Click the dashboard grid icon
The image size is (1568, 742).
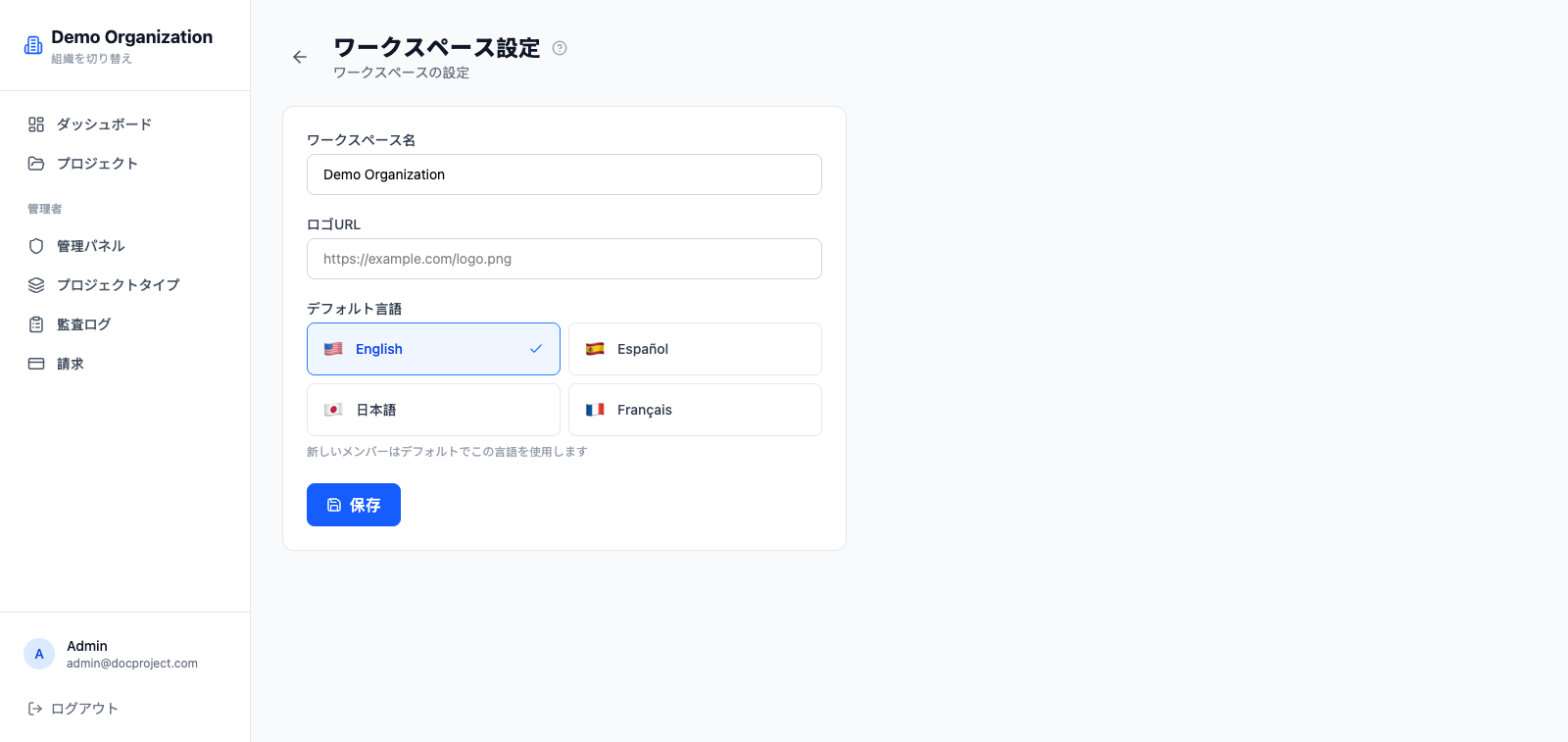(36, 124)
